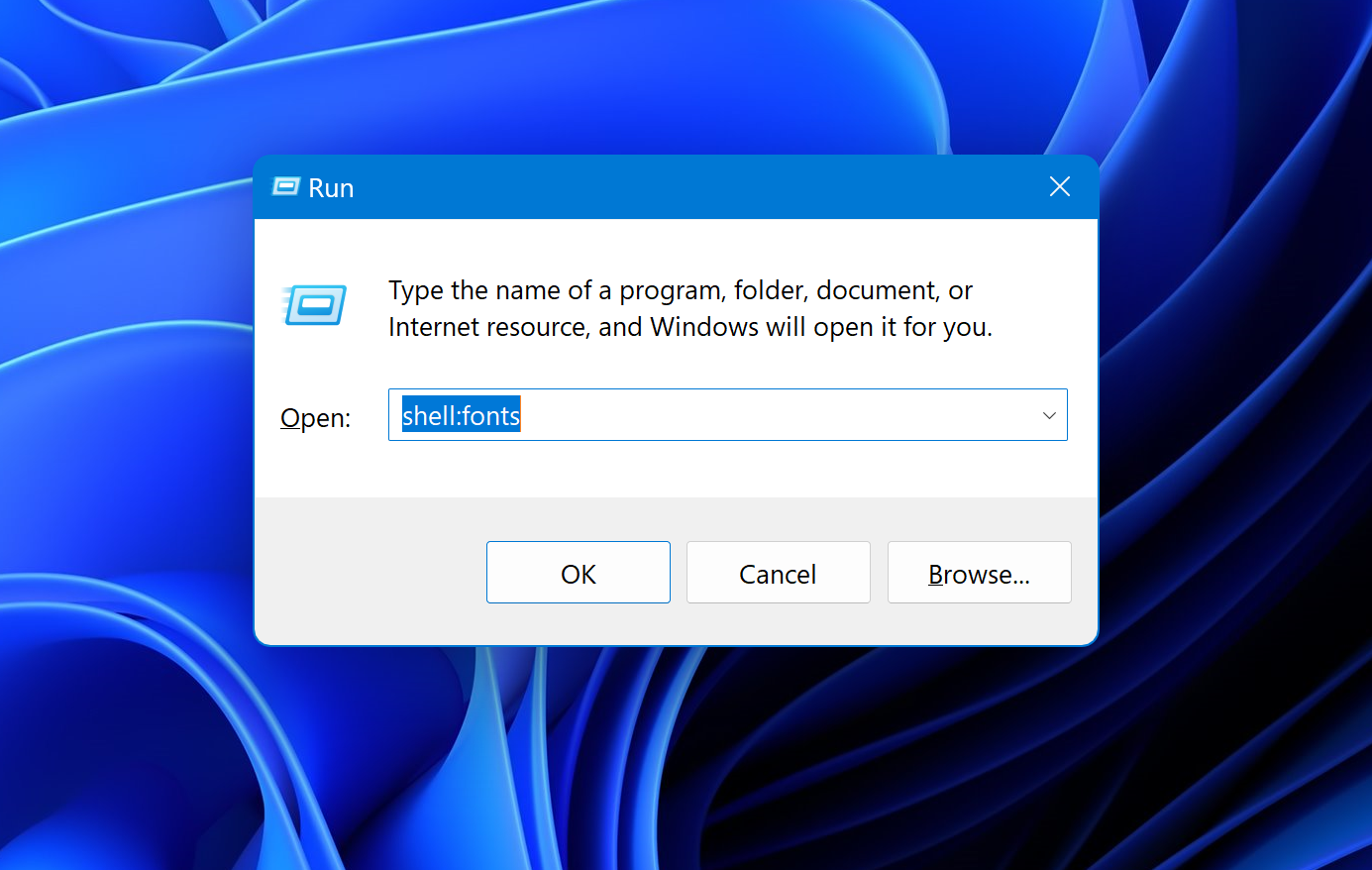This screenshot has height=870, width=1372.
Task: Cancel the Run dialog
Action: coord(778,572)
